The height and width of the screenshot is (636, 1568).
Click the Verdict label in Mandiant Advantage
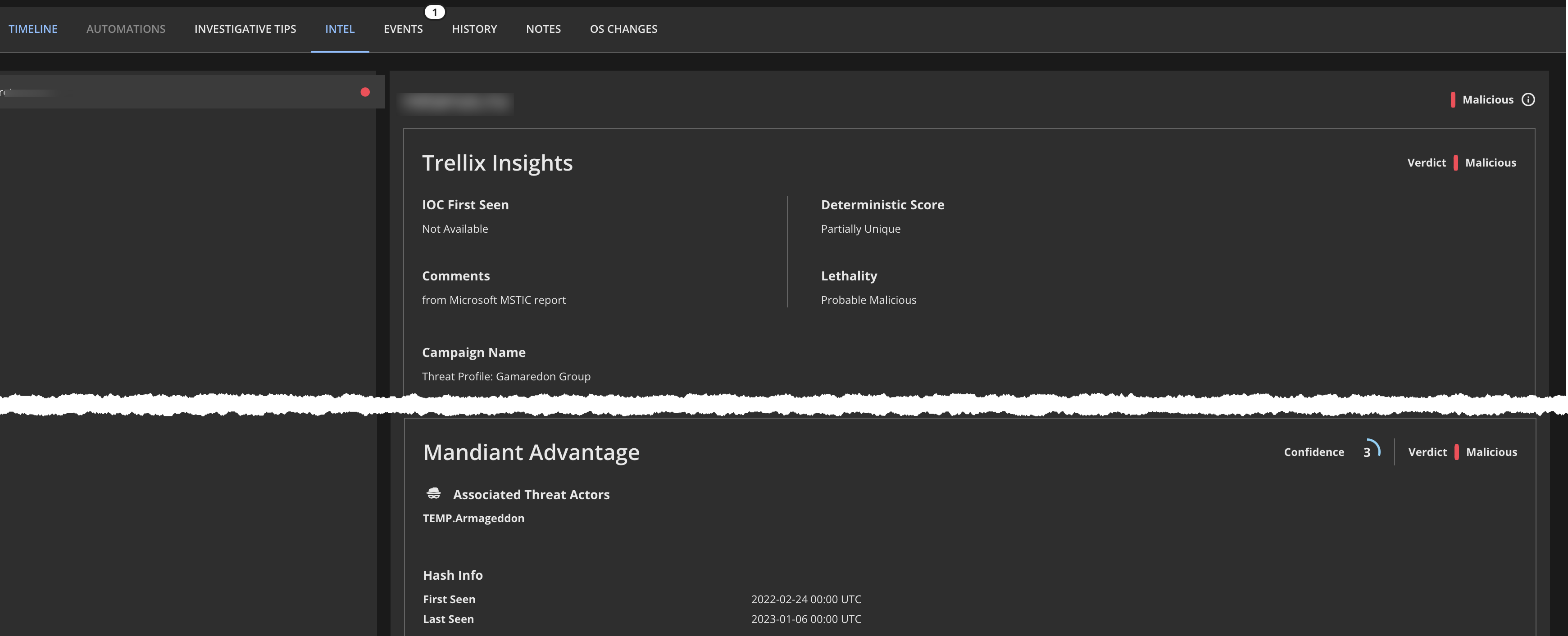[1427, 452]
